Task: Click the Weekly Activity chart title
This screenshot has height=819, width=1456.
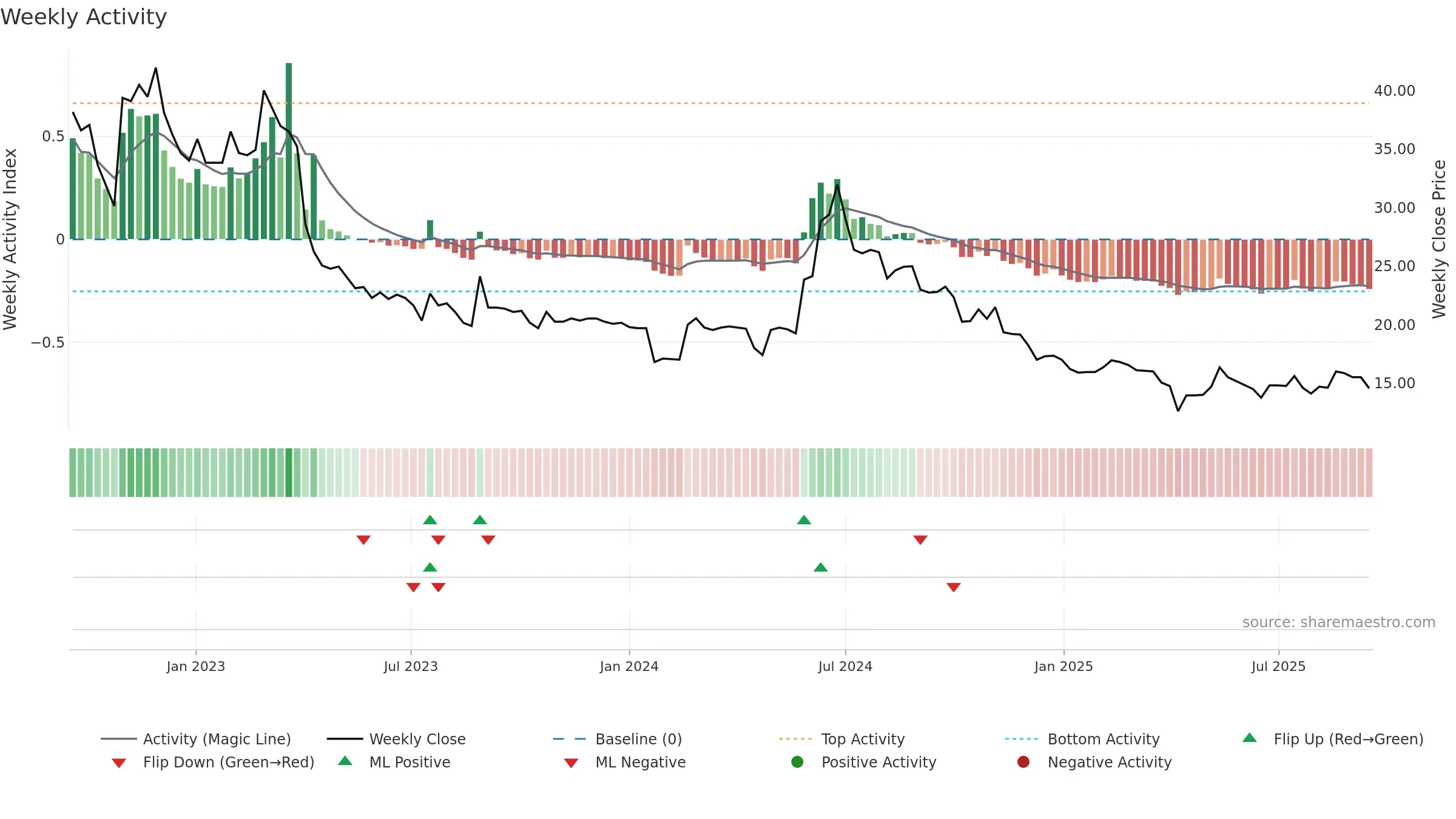Action: [x=84, y=17]
